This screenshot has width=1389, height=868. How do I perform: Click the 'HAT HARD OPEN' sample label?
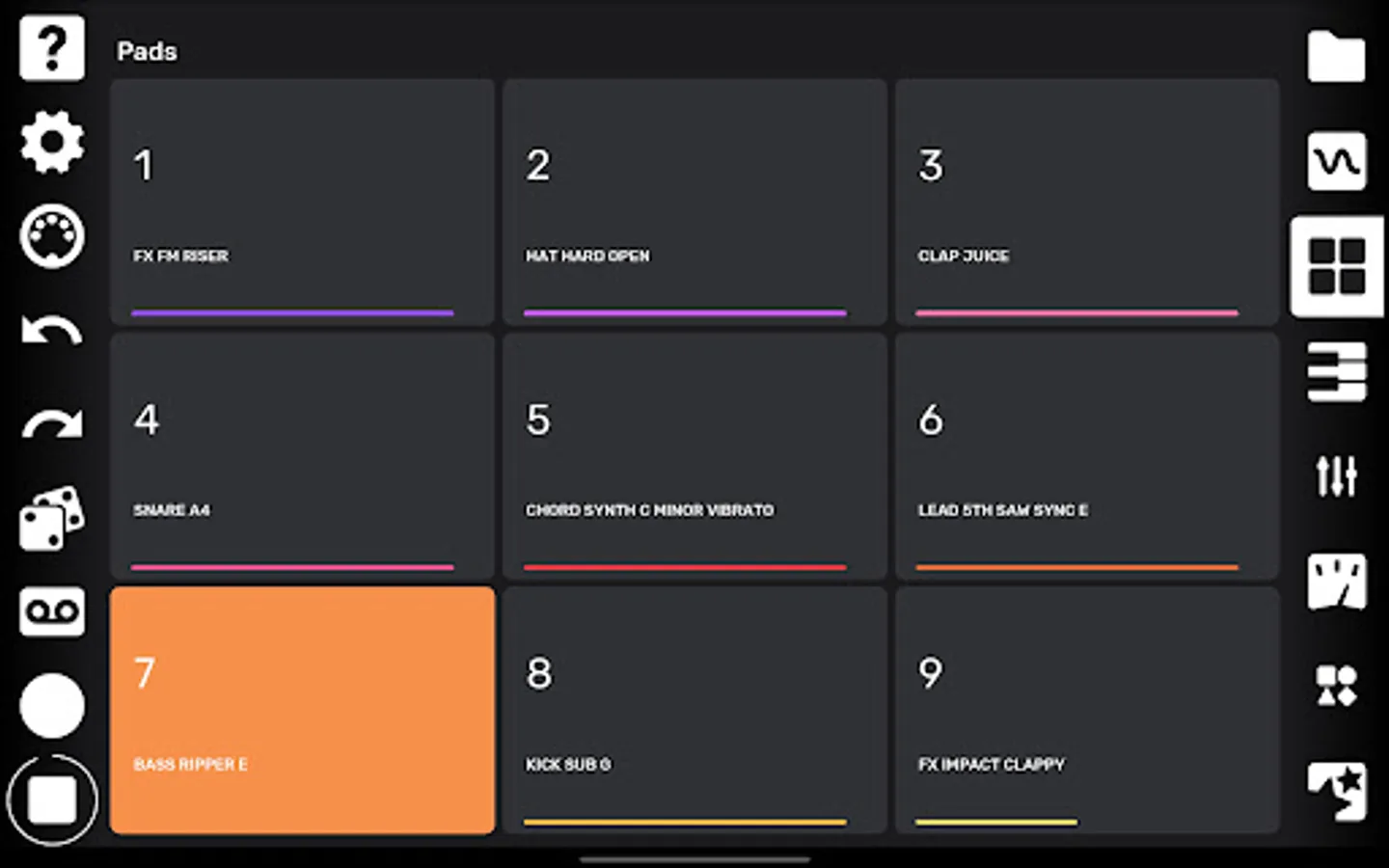pyautogui.click(x=587, y=256)
